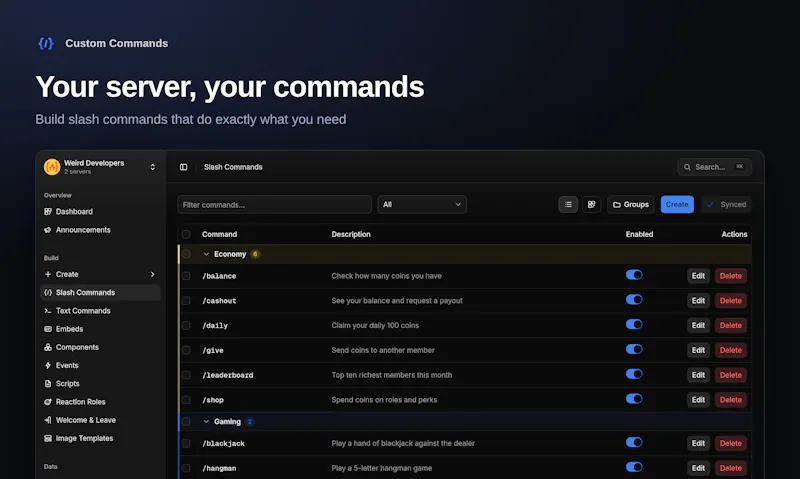Delete the /cashout command
This screenshot has height=479, width=800.
pyautogui.click(x=731, y=300)
